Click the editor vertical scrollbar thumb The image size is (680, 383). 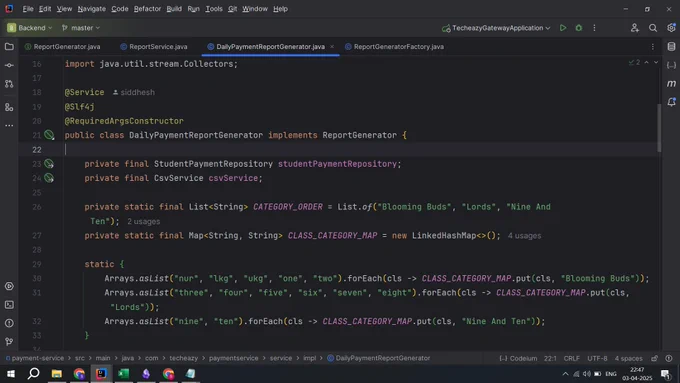pos(659,128)
